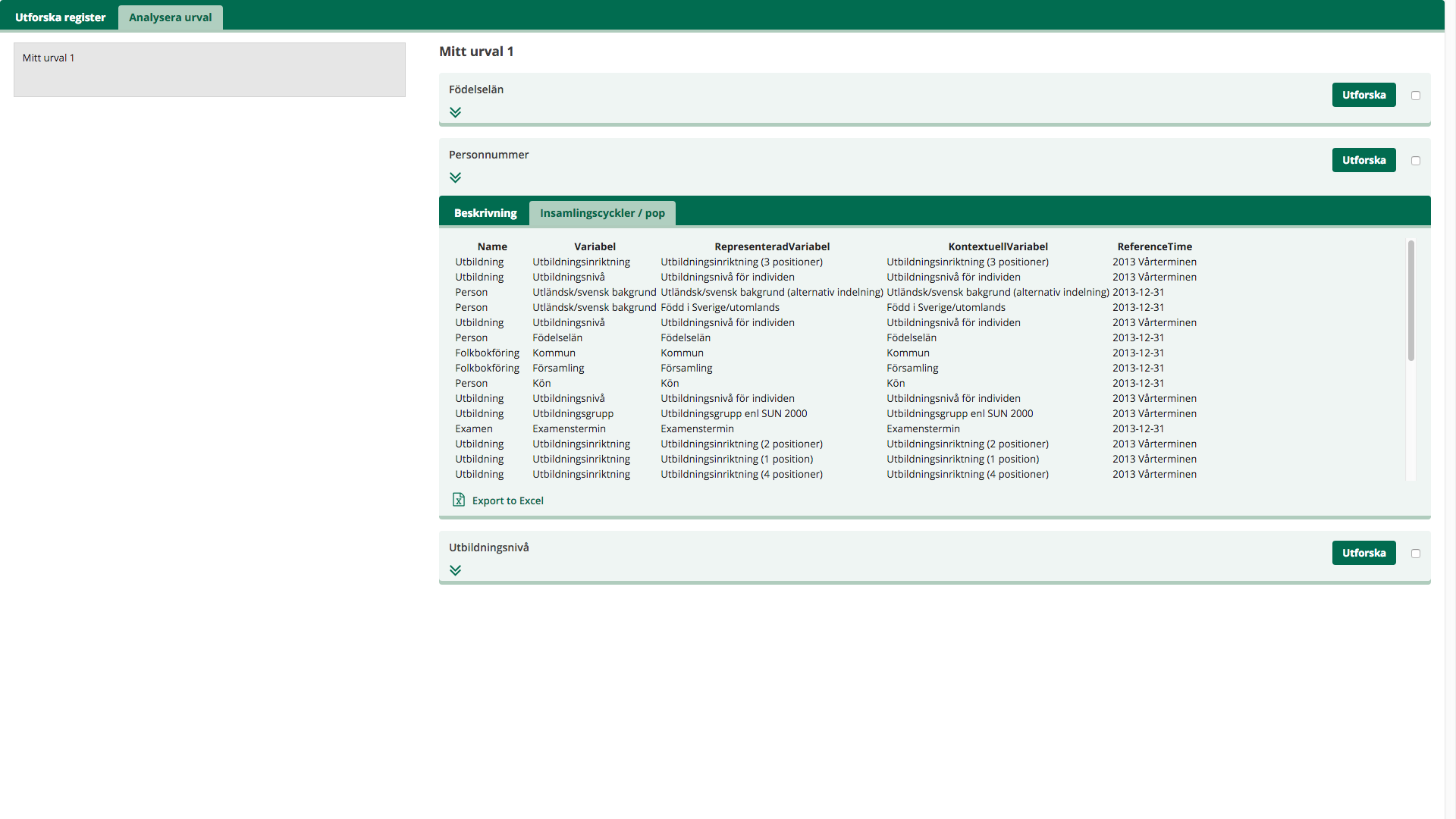The image size is (1456, 819).
Task: Click Kommun in the Variabel column
Action: click(554, 353)
